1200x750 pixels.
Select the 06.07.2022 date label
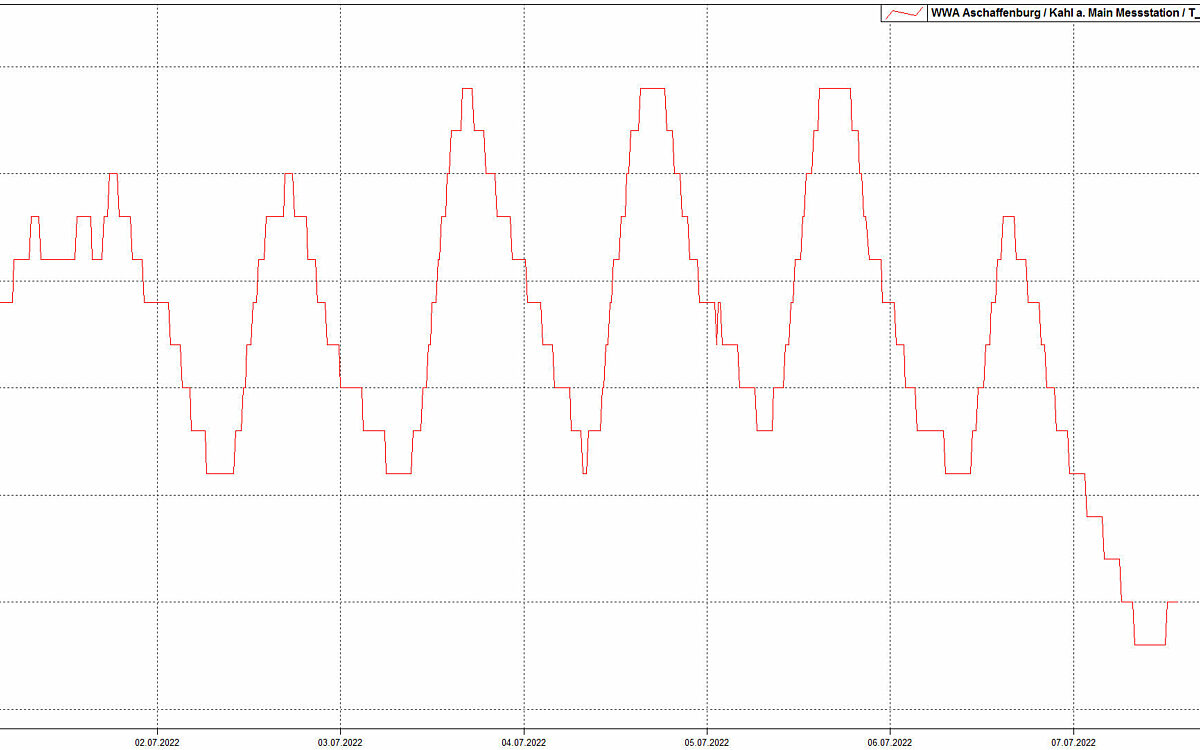point(889,742)
